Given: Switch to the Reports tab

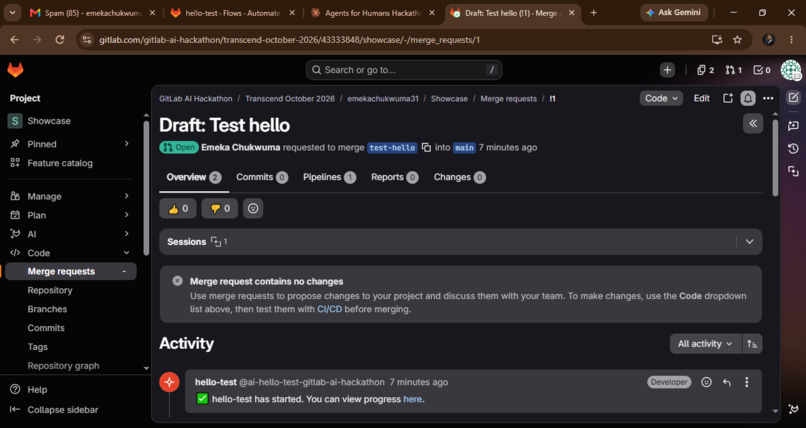Looking at the screenshot, I should point(395,177).
